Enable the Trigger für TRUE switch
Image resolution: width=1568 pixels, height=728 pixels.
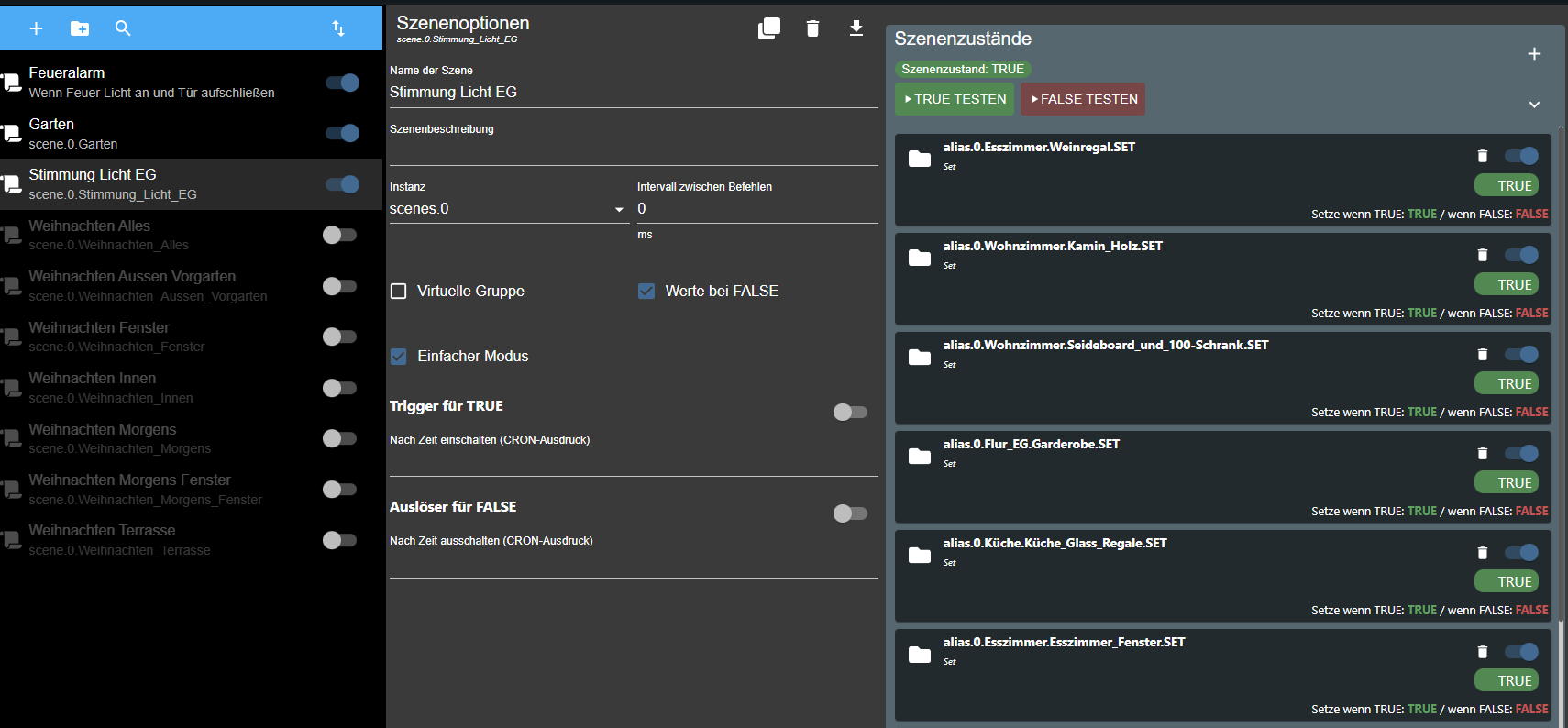click(850, 413)
